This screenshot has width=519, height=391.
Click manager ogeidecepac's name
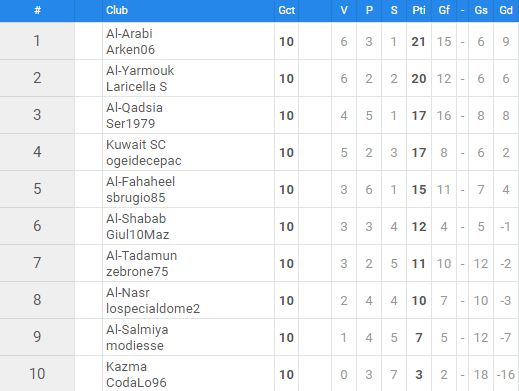(144, 161)
